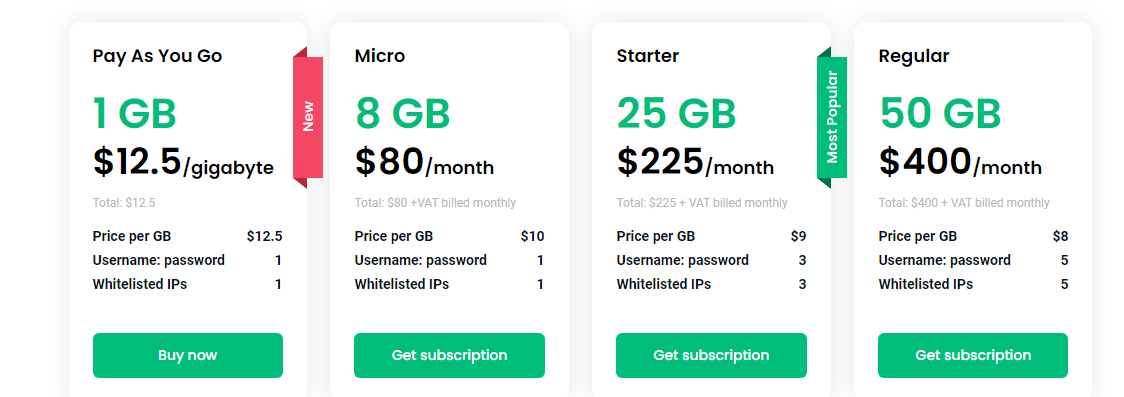Get subscription for the Regular plan
Screen dimensions: 1124x397
click(x=973, y=355)
